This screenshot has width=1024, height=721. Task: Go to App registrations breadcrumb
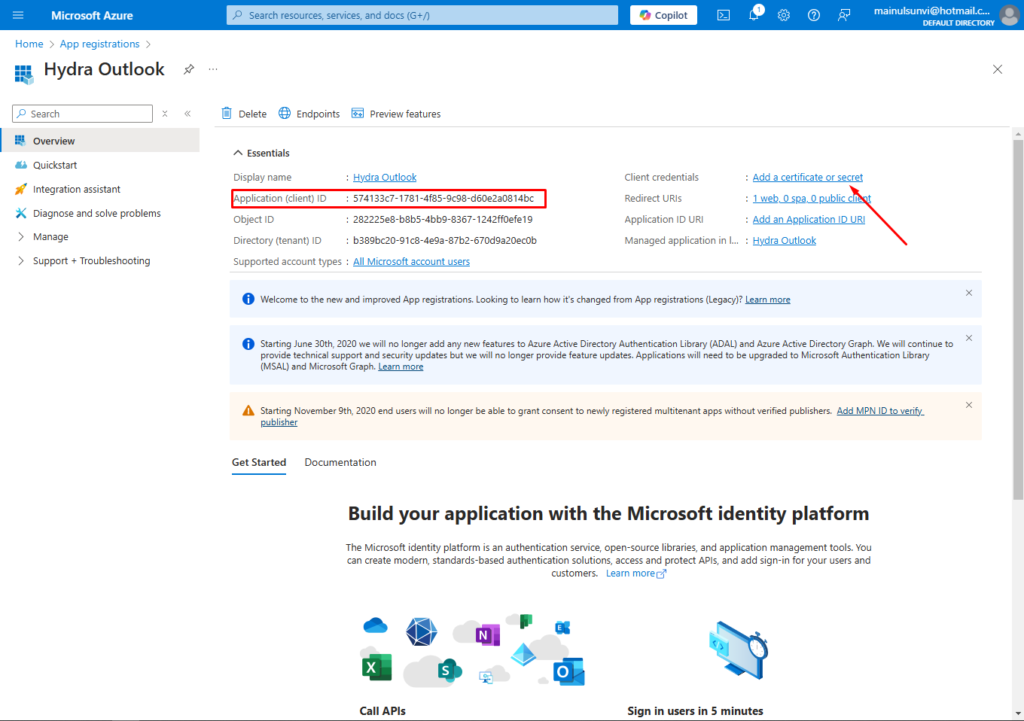pos(99,44)
